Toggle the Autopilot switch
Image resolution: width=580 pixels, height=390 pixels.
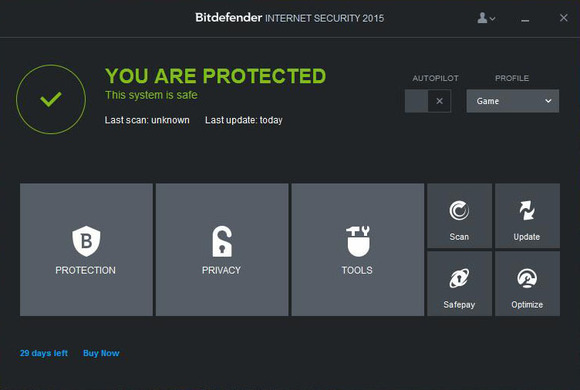[x=428, y=101]
